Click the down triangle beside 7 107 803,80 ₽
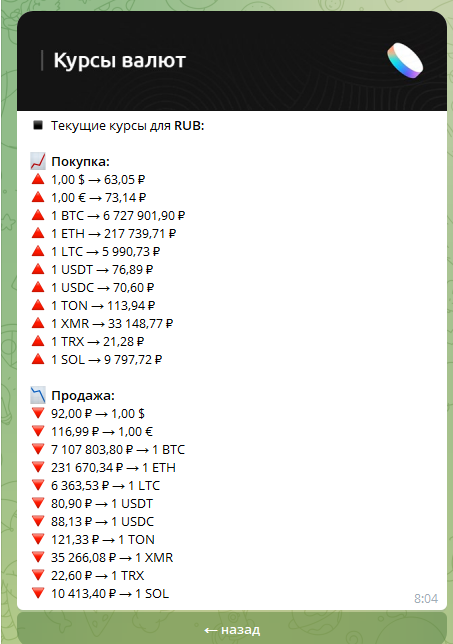 tap(38, 449)
